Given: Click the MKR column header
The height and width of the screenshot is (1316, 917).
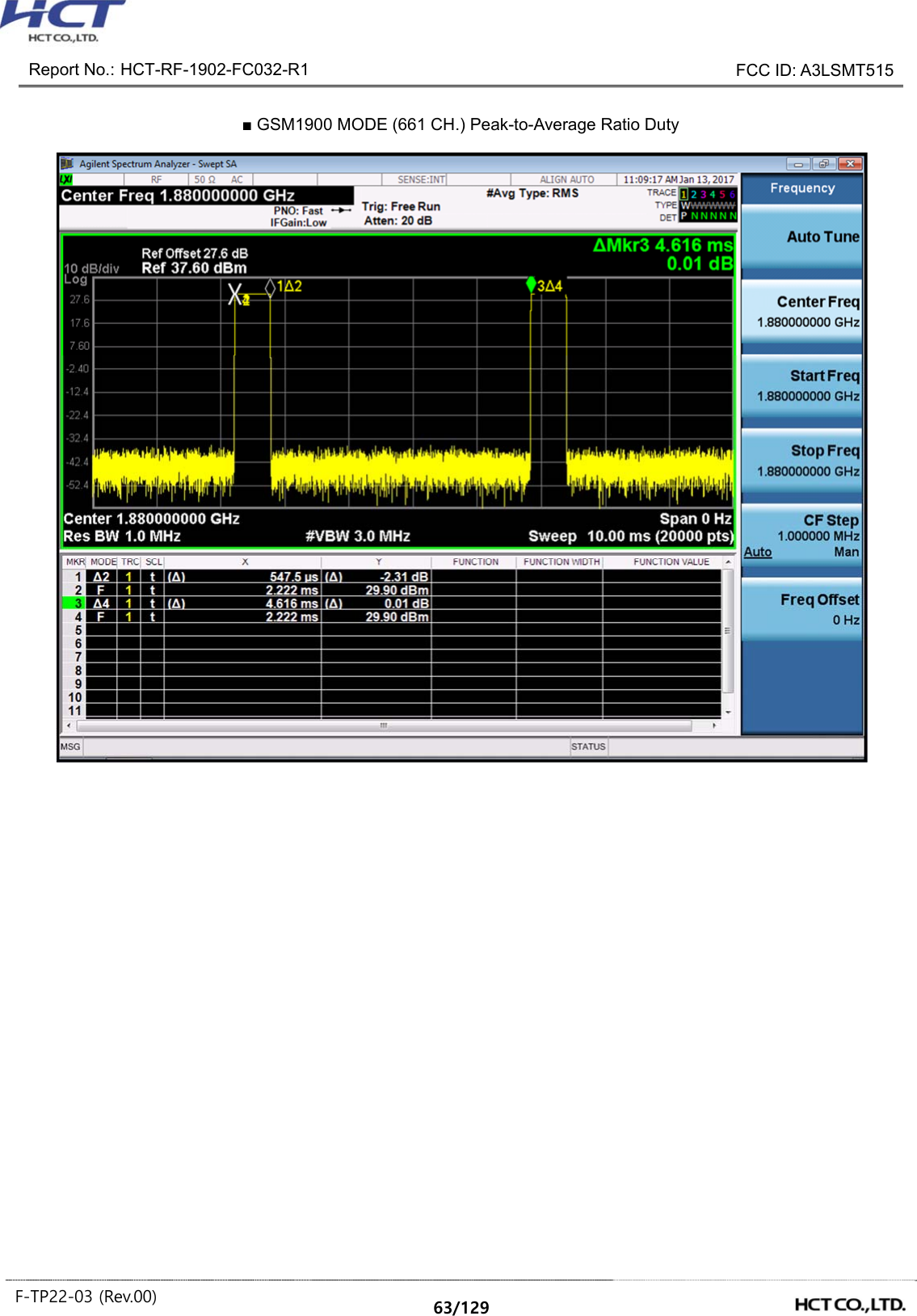Looking at the screenshot, I should click(x=75, y=561).
